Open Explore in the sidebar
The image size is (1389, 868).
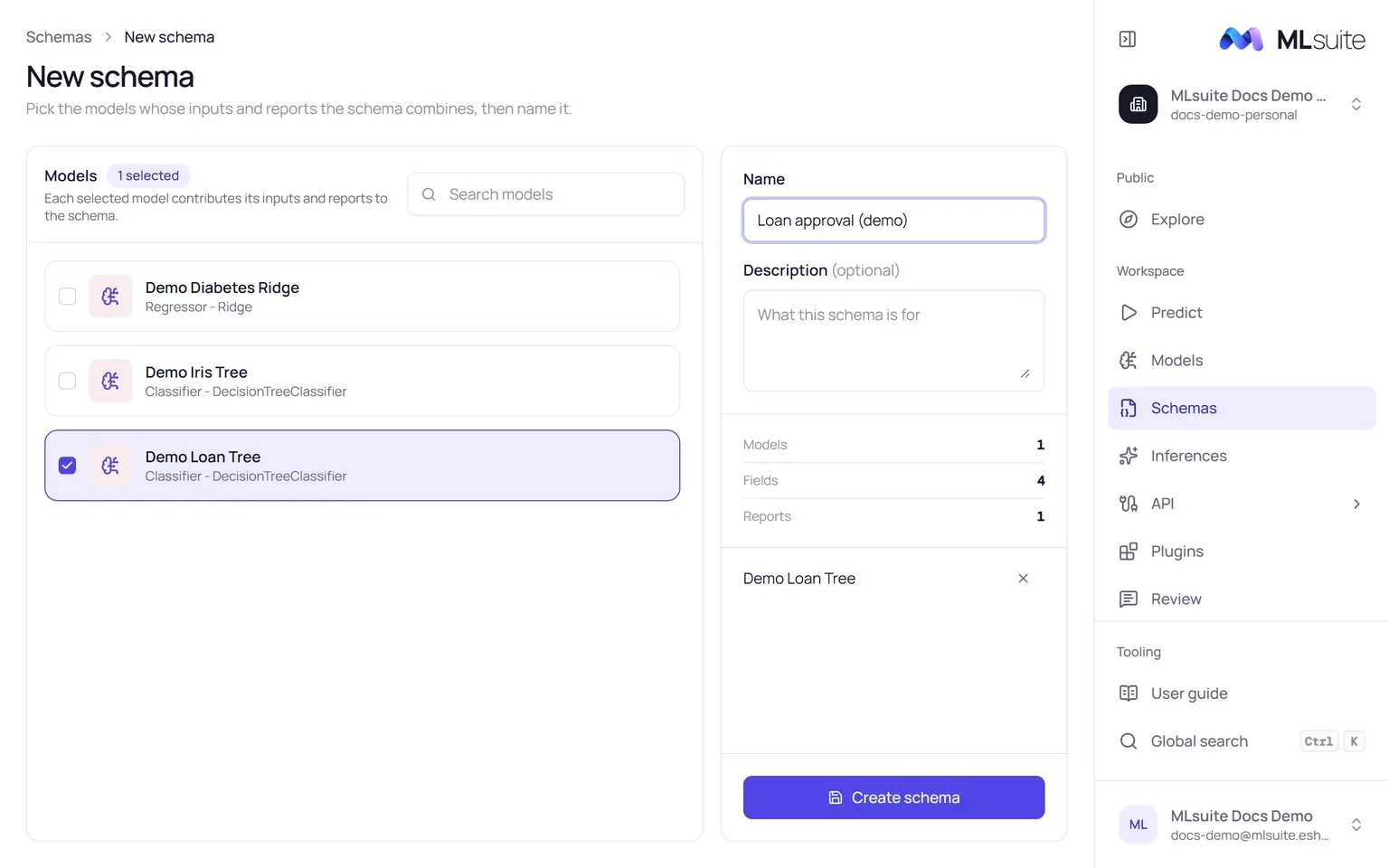click(1242, 219)
